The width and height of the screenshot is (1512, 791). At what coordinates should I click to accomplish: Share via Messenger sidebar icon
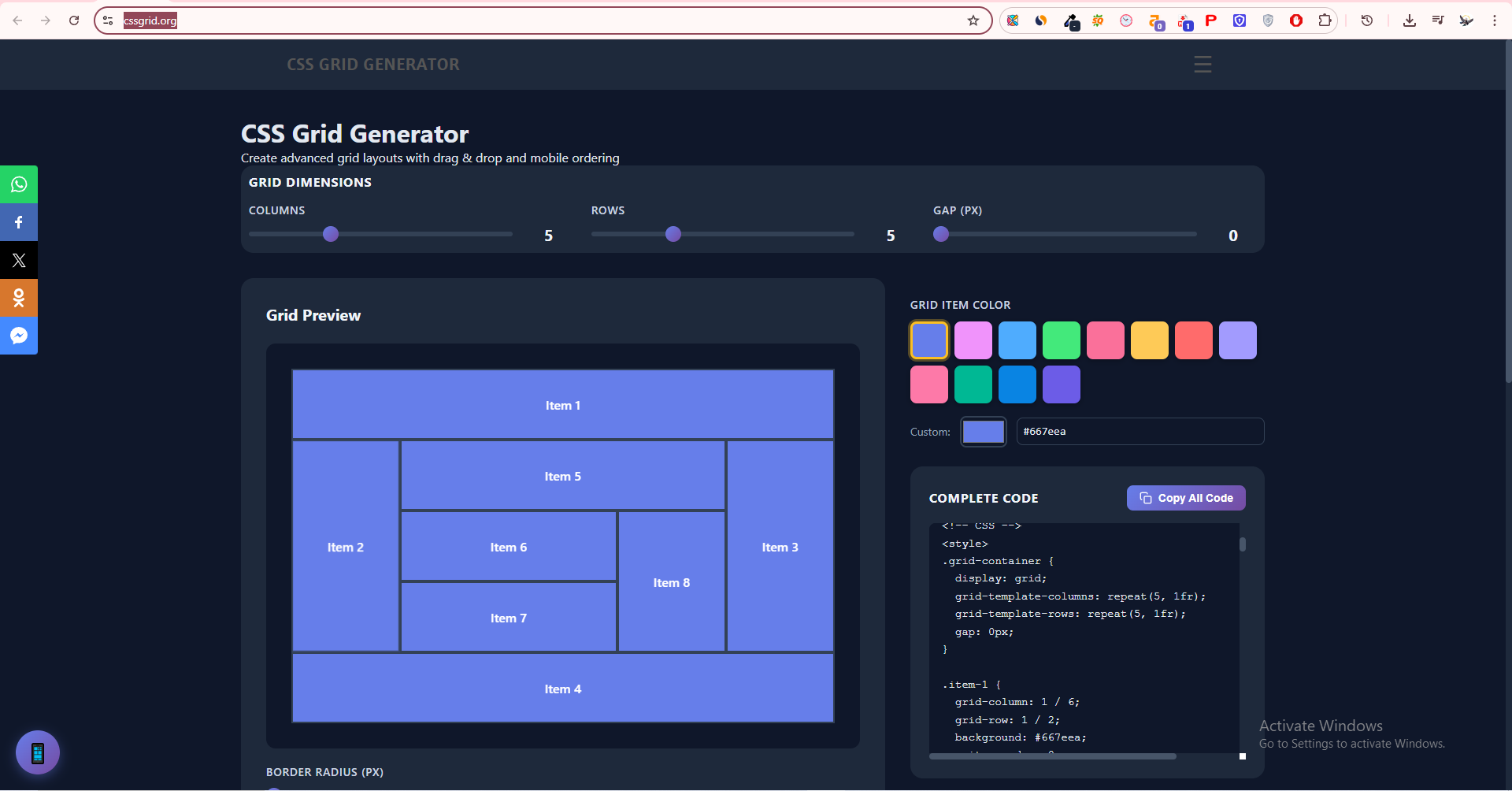click(x=18, y=335)
